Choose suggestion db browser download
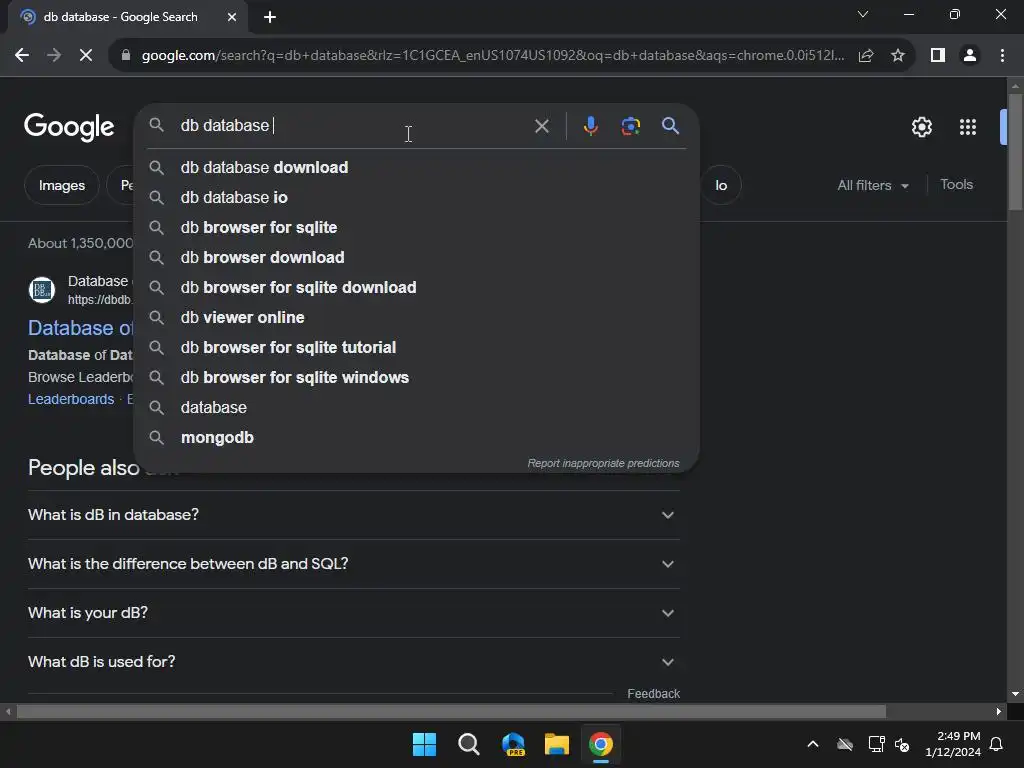1024x768 pixels. pos(416,257)
